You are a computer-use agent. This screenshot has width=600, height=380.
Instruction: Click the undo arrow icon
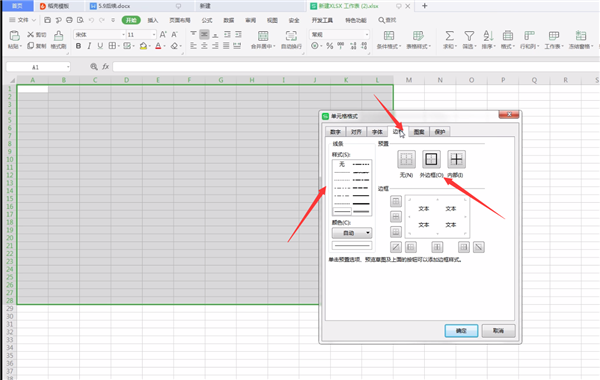tap(91, 20)
